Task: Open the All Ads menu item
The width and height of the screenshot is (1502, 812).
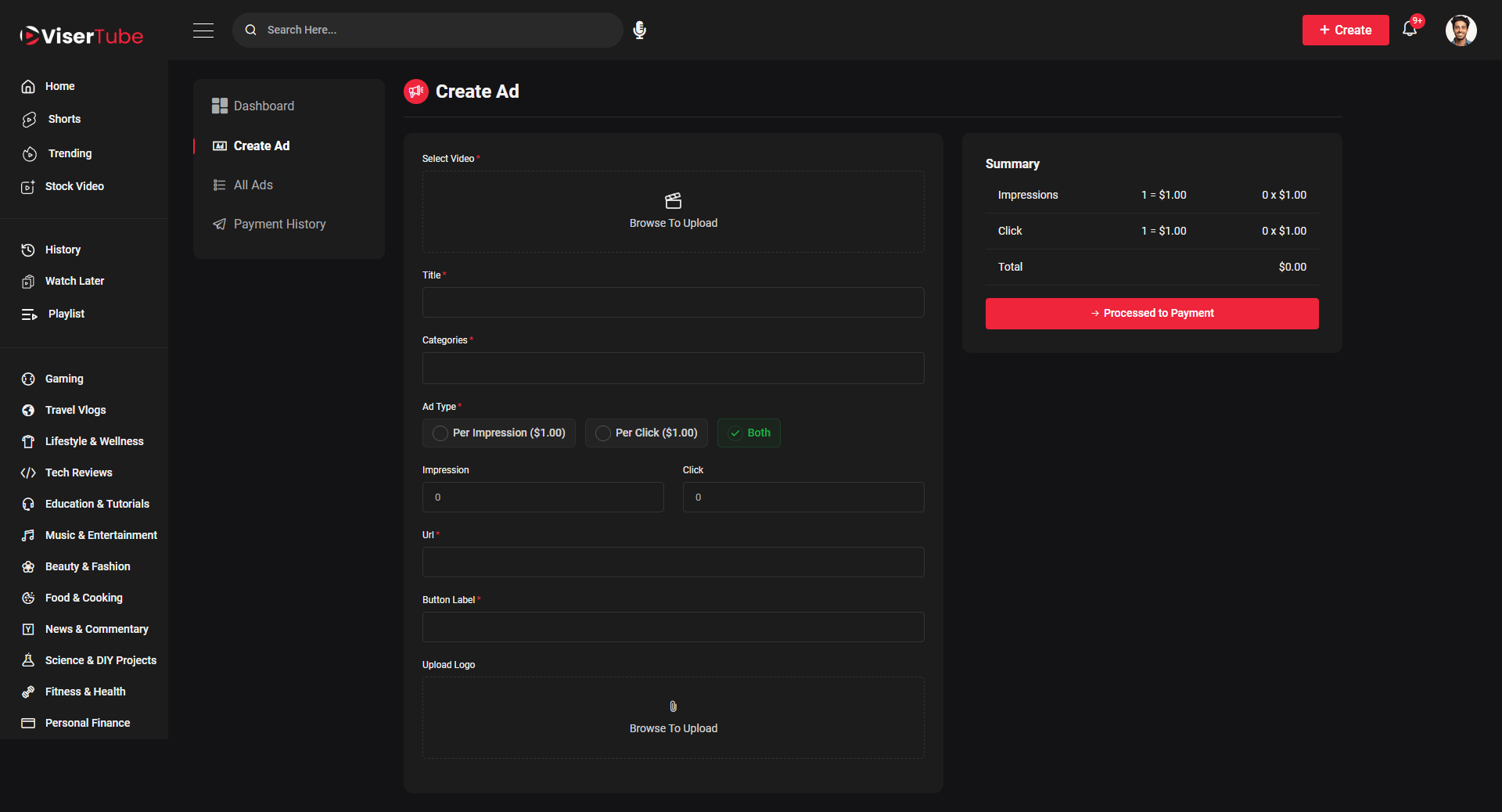Action: tap(253, 185)
